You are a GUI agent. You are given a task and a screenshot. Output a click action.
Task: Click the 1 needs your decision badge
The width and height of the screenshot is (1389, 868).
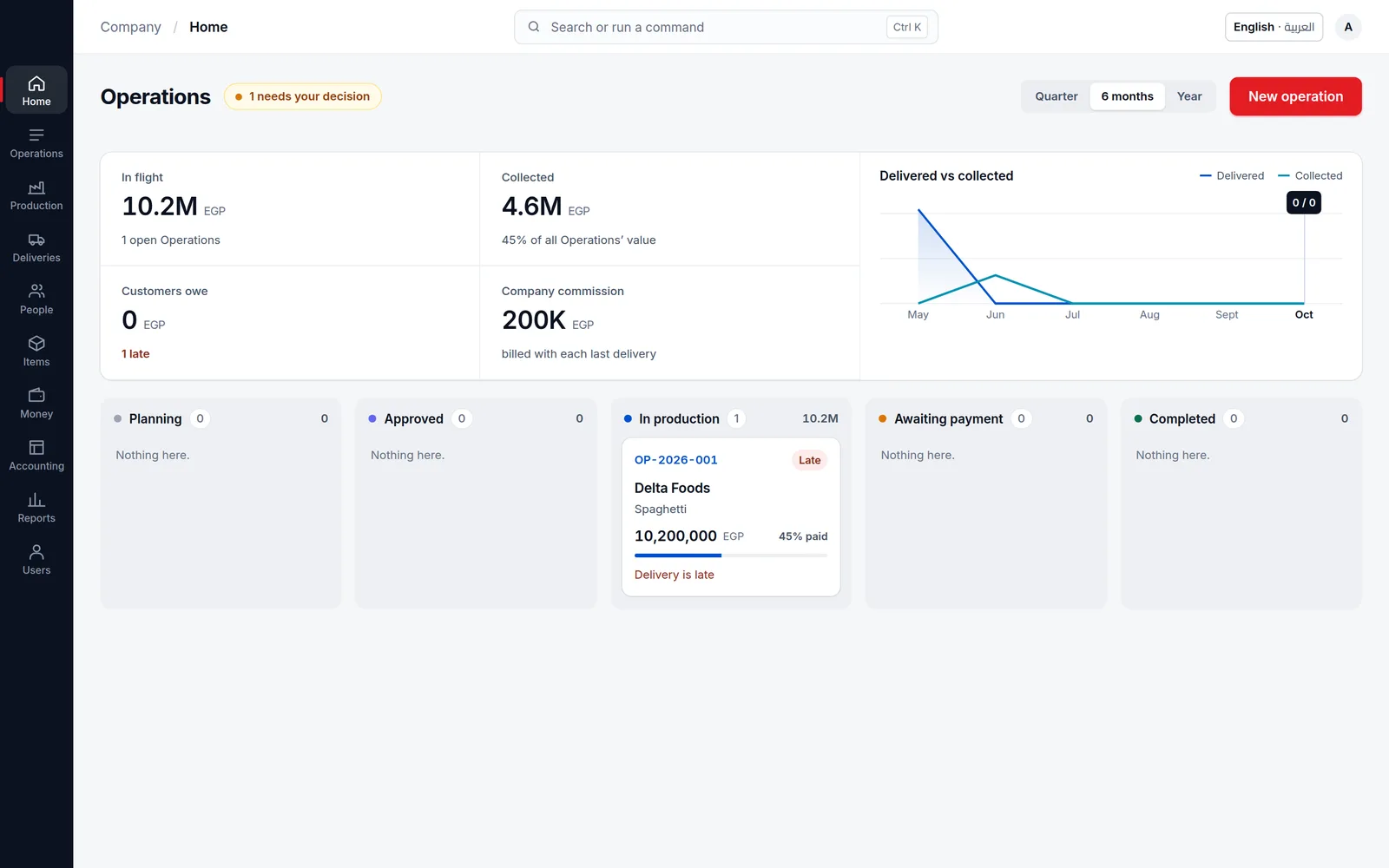coord(303,96)
